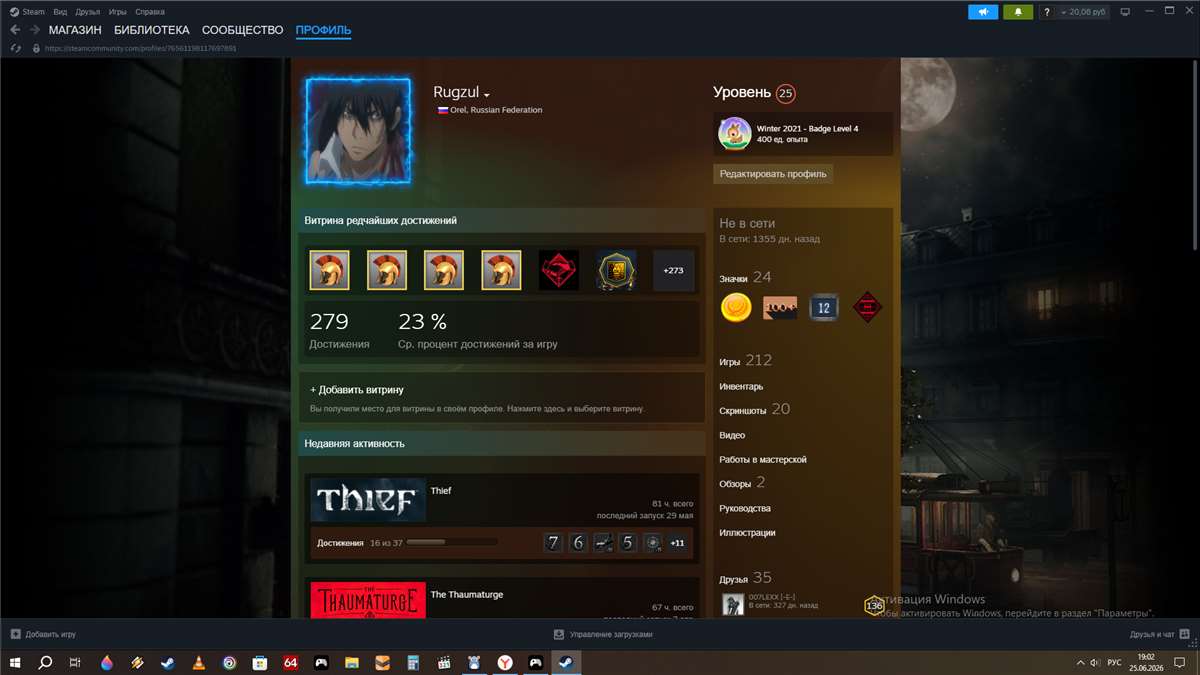The height and width of the screenshot is (675, 1200).
Task: Open the Steam menu
Action: click(x=34, y=12)
